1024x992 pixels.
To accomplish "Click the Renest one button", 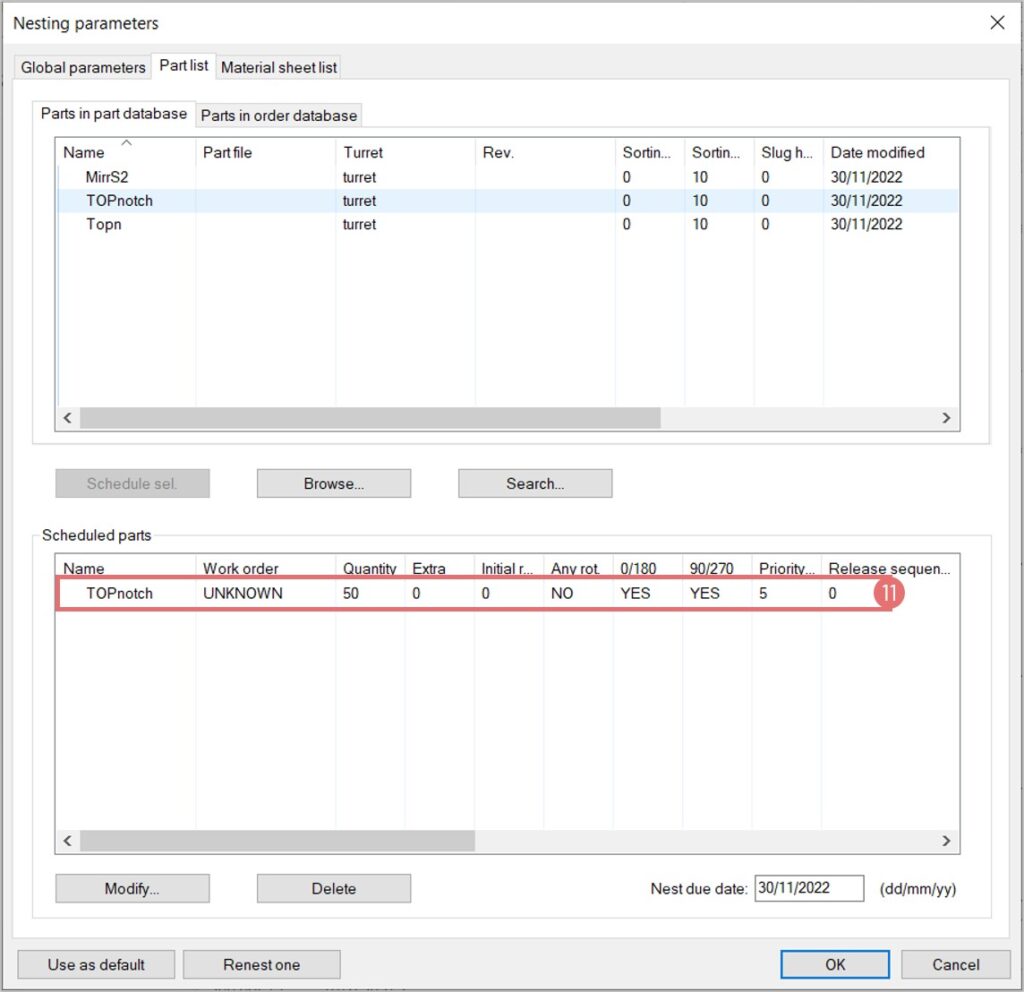I will (x=262, y=965).
